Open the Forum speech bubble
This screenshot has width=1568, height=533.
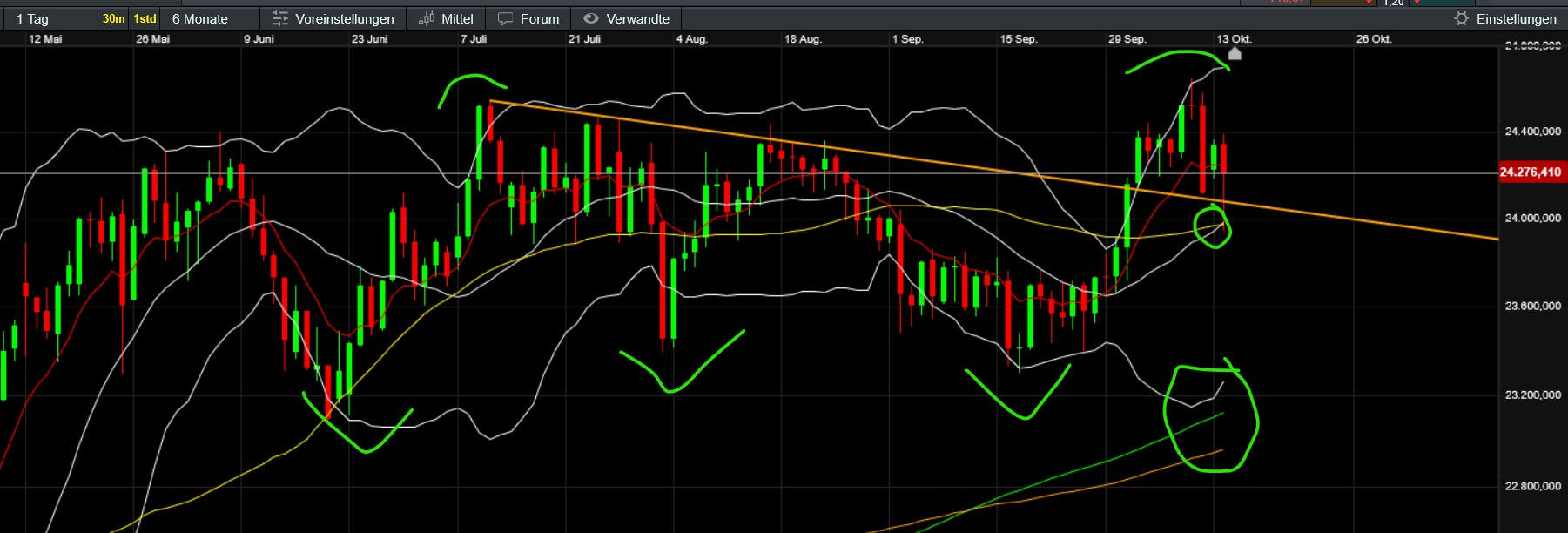[505, 18]
